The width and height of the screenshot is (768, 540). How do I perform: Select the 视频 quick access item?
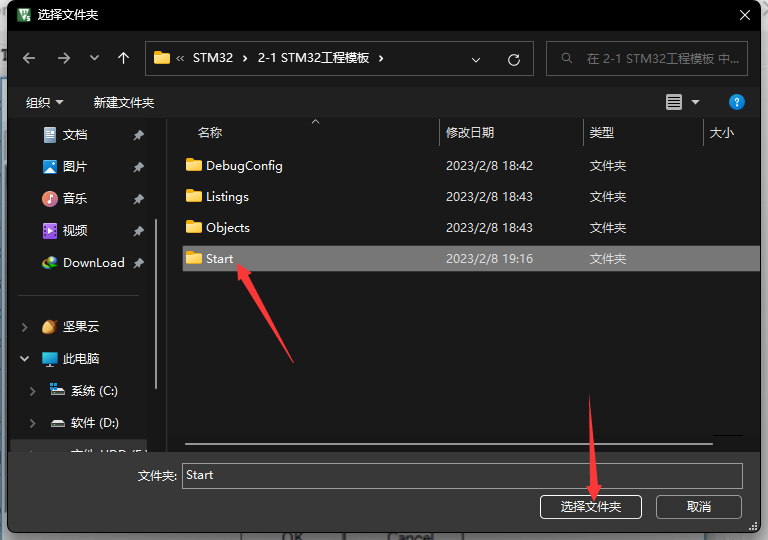[75, 231]
